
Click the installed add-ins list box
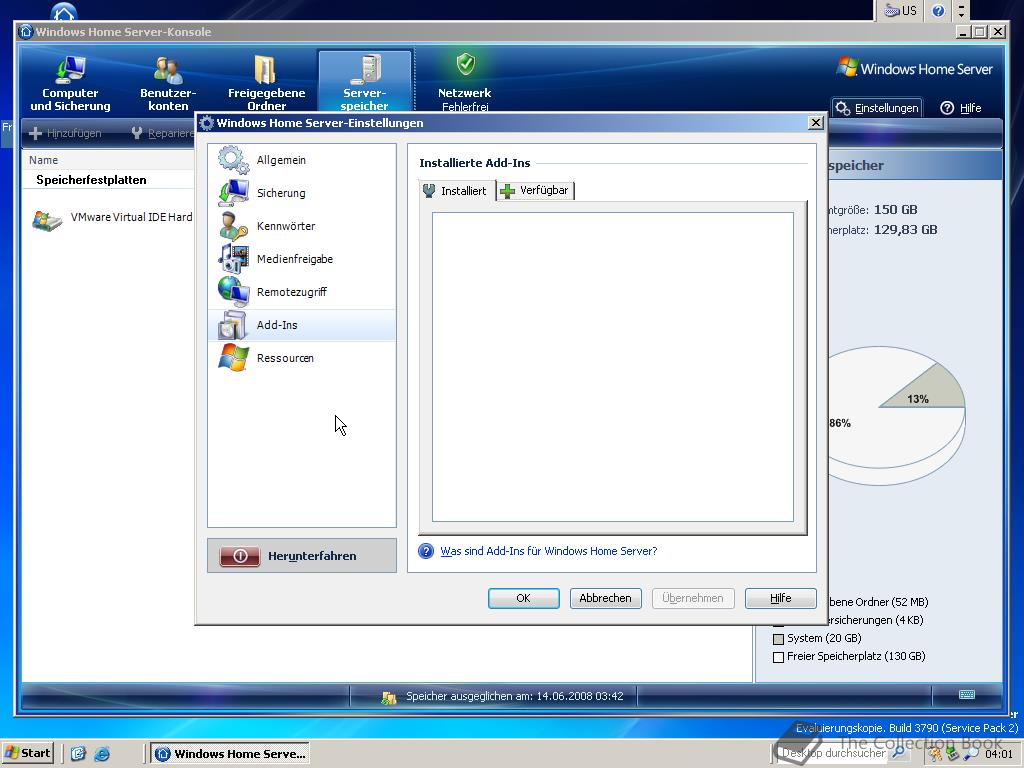pos(613,367)
